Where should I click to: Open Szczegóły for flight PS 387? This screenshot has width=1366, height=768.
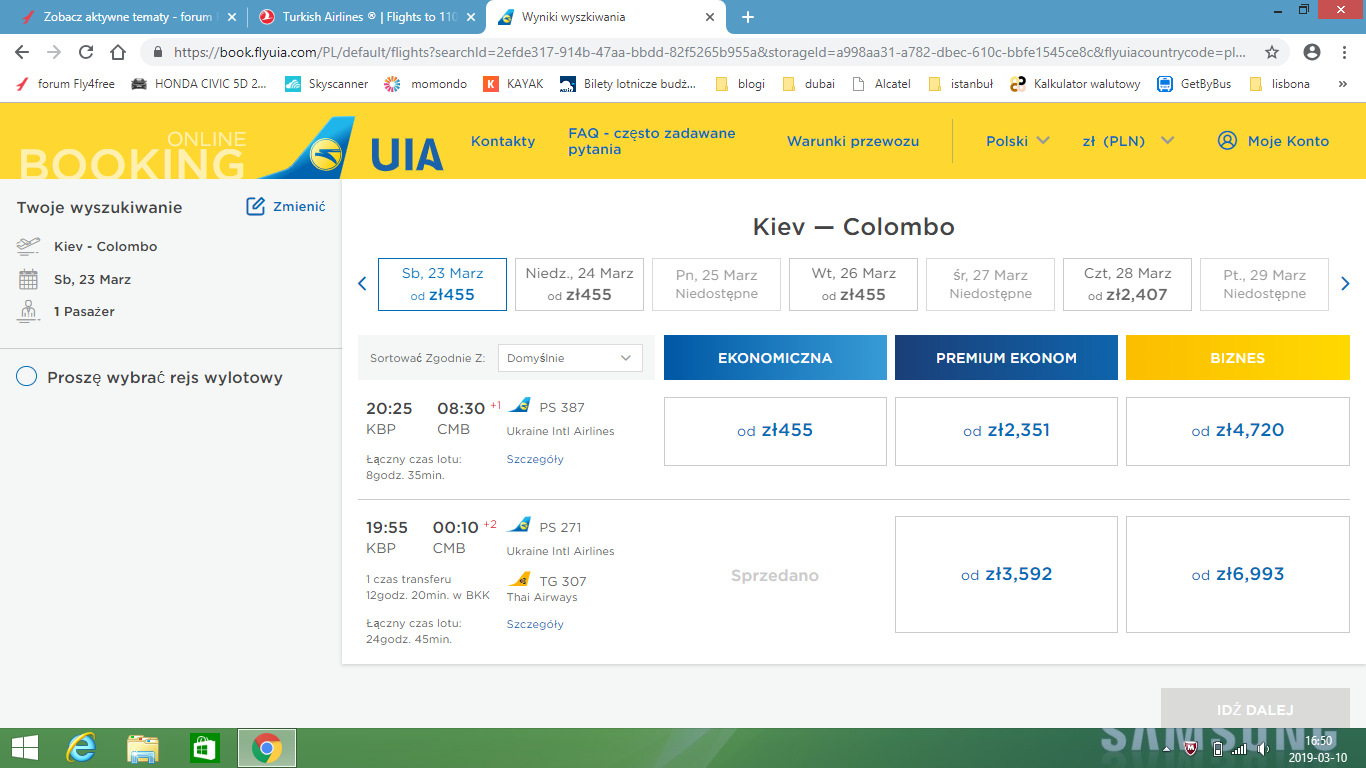535,459
